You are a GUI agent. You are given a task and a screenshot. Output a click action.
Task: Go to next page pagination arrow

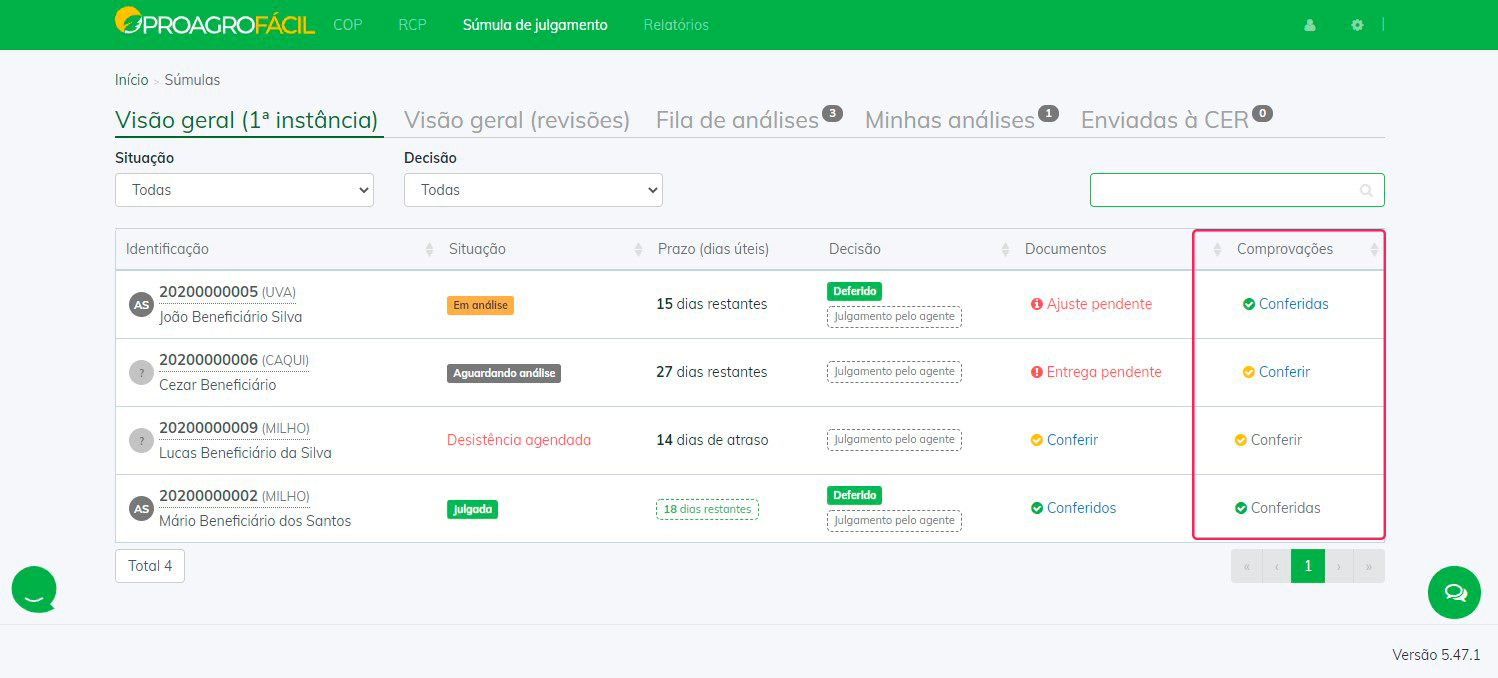point(1339,566)
